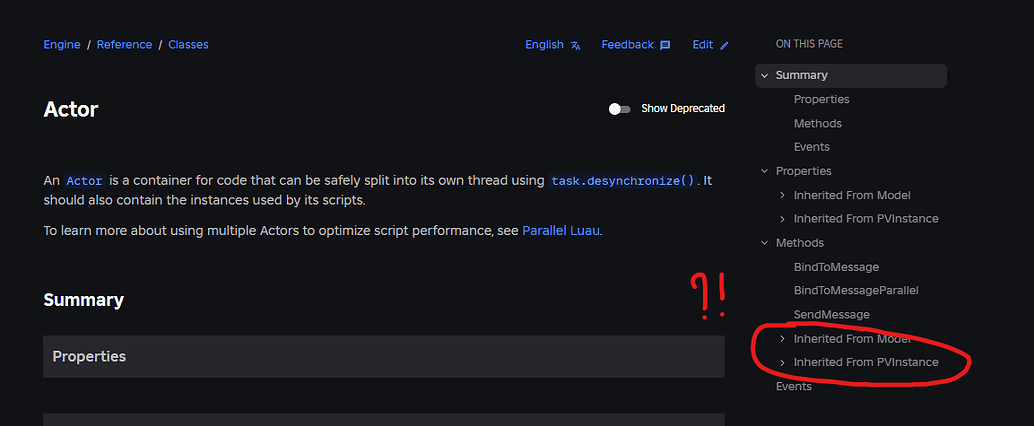Jump to BindToMessageParallel method
This screenshot has height=426, width=1034.
coord(855,290)
